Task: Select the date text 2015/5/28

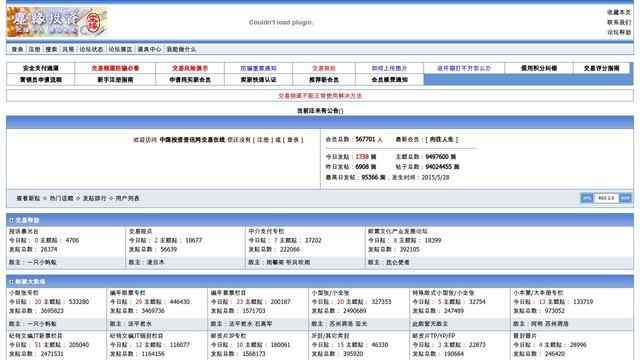Action: click(x=436, y=178)
